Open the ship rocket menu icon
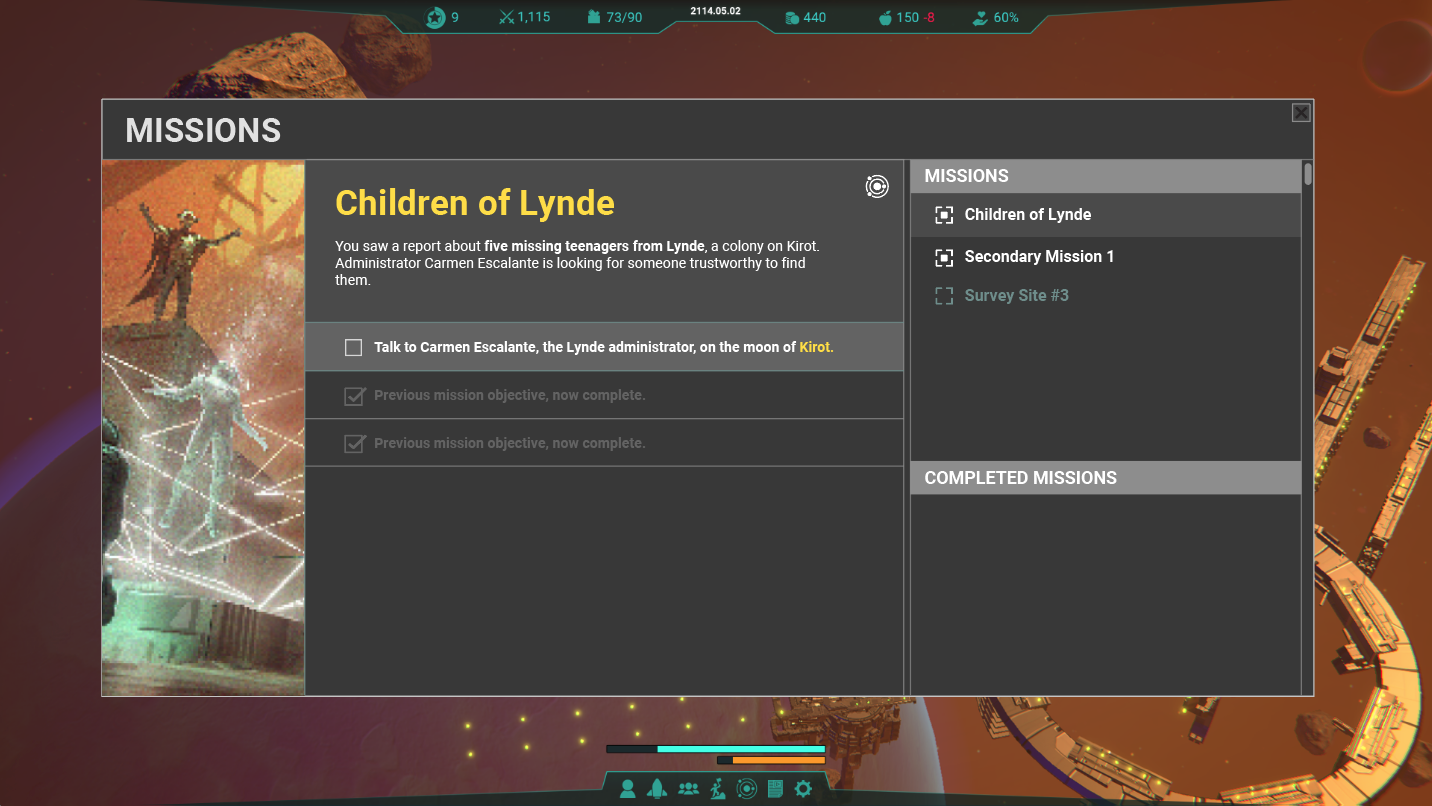1432x806 pixels. pyautogui.click(x=657, y=789)
